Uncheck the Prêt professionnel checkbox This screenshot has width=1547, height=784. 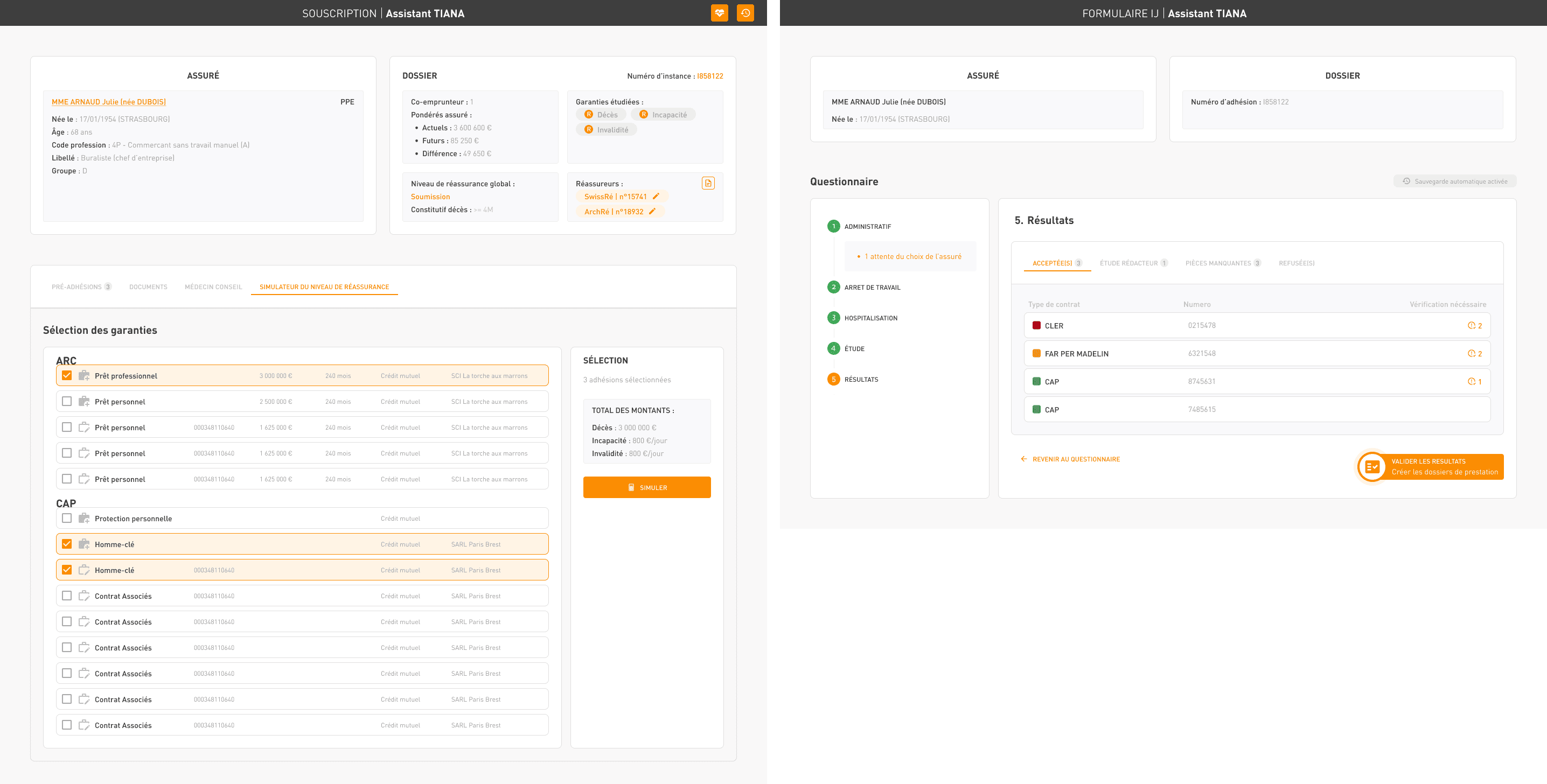pos(67,376)
